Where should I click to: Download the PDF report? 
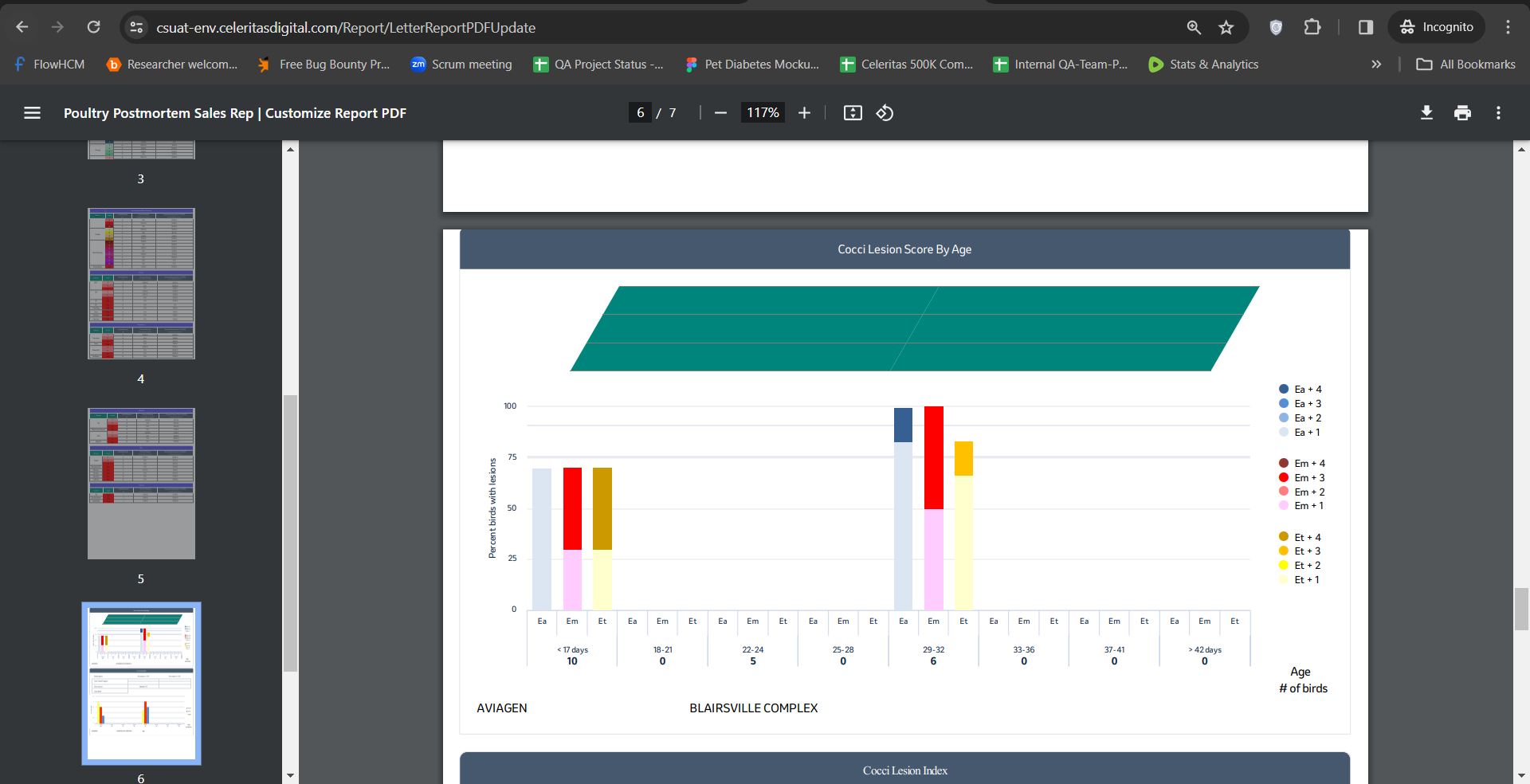pyautogui.click(x=1426, y=113)
